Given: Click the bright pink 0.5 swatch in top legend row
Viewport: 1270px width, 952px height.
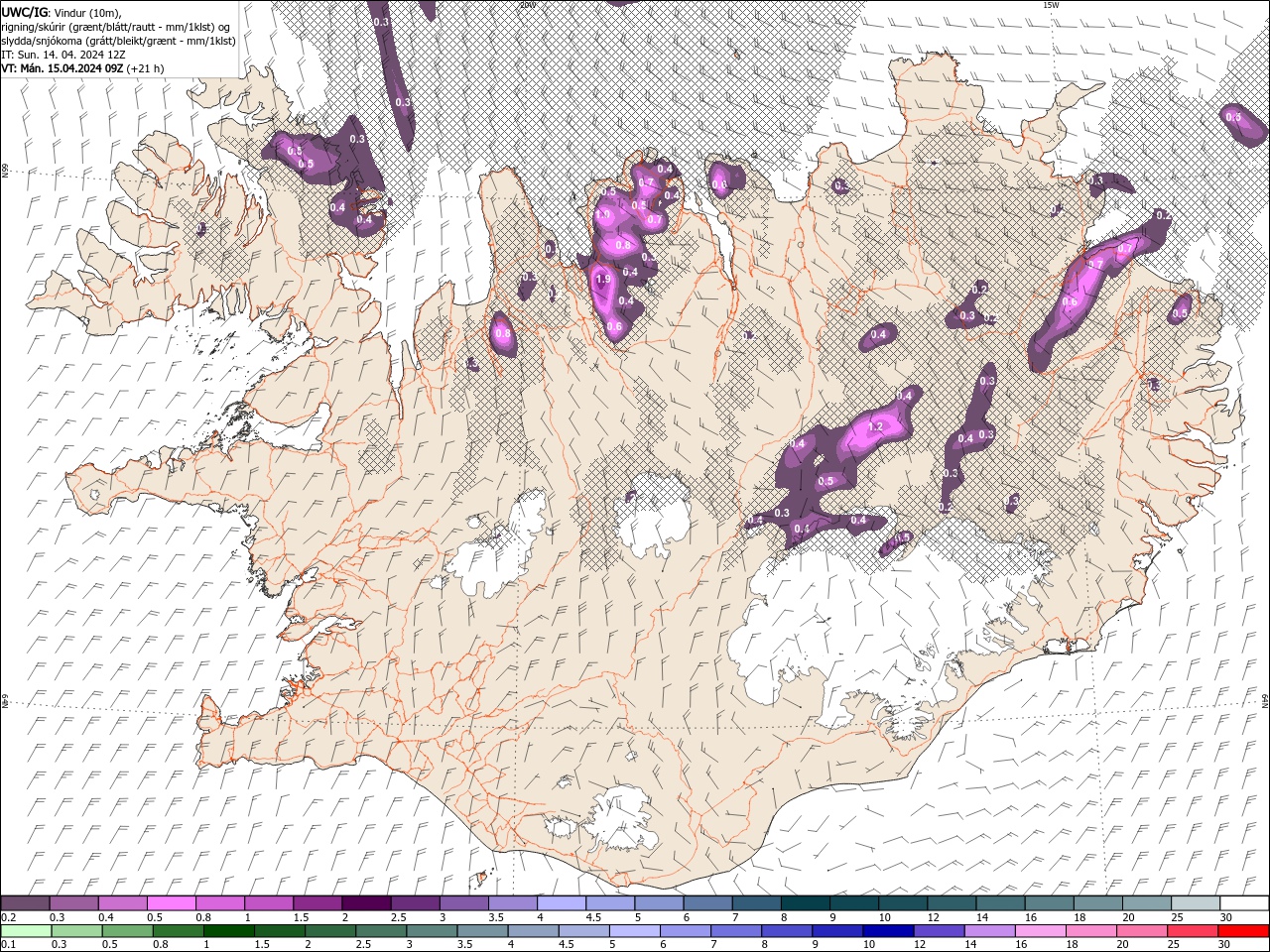Looking at the screenshot, I should point(172,903).
